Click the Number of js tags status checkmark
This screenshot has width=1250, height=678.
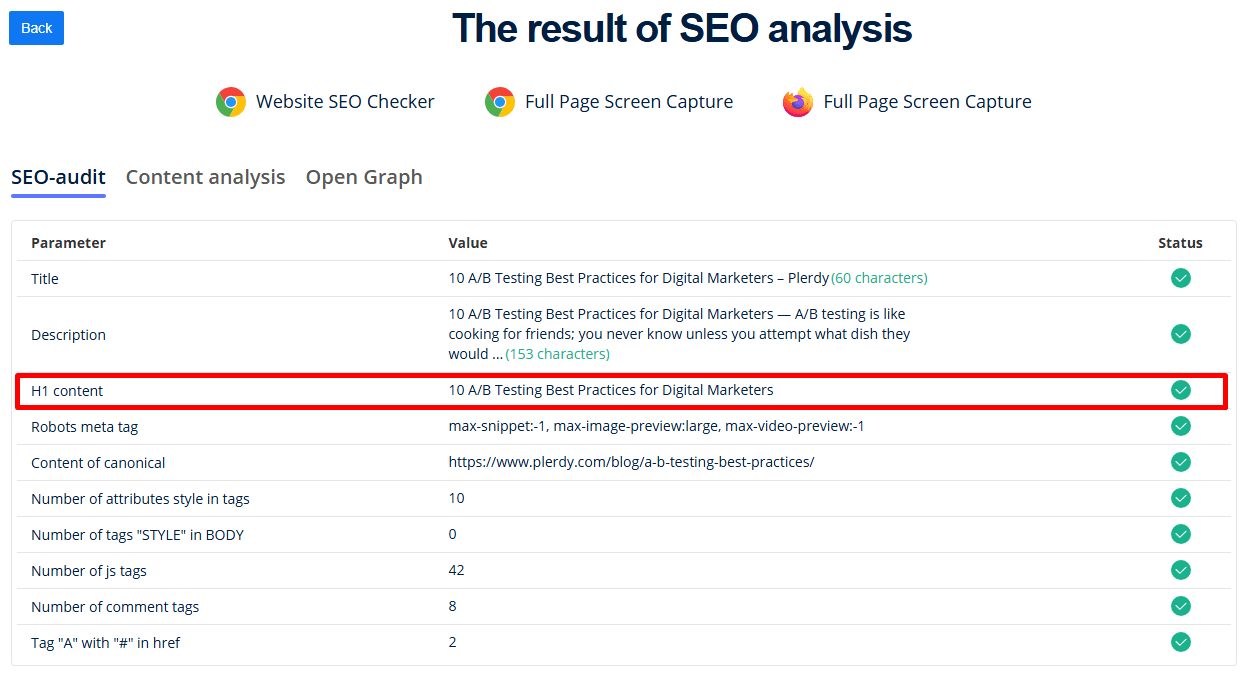(1181, 570)
